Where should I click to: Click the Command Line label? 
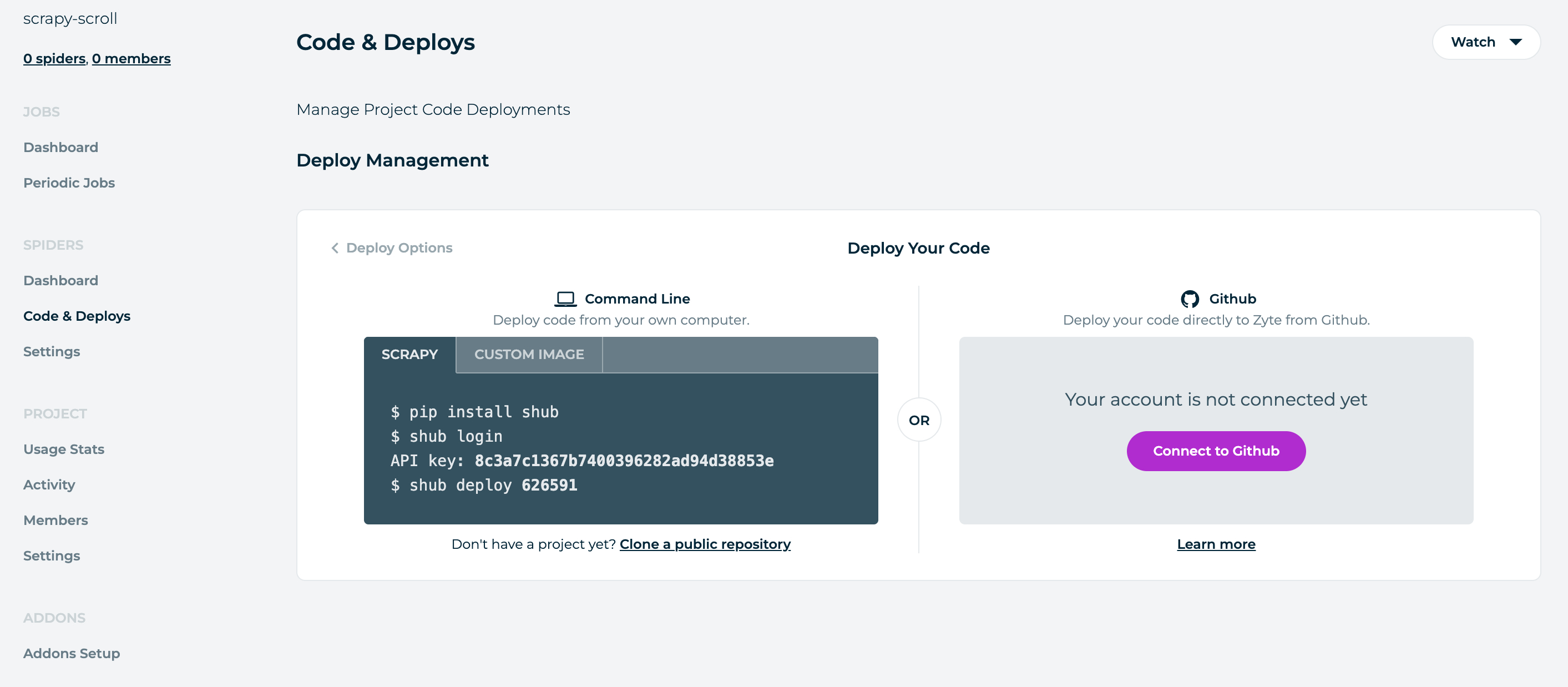tap(638, 299)
